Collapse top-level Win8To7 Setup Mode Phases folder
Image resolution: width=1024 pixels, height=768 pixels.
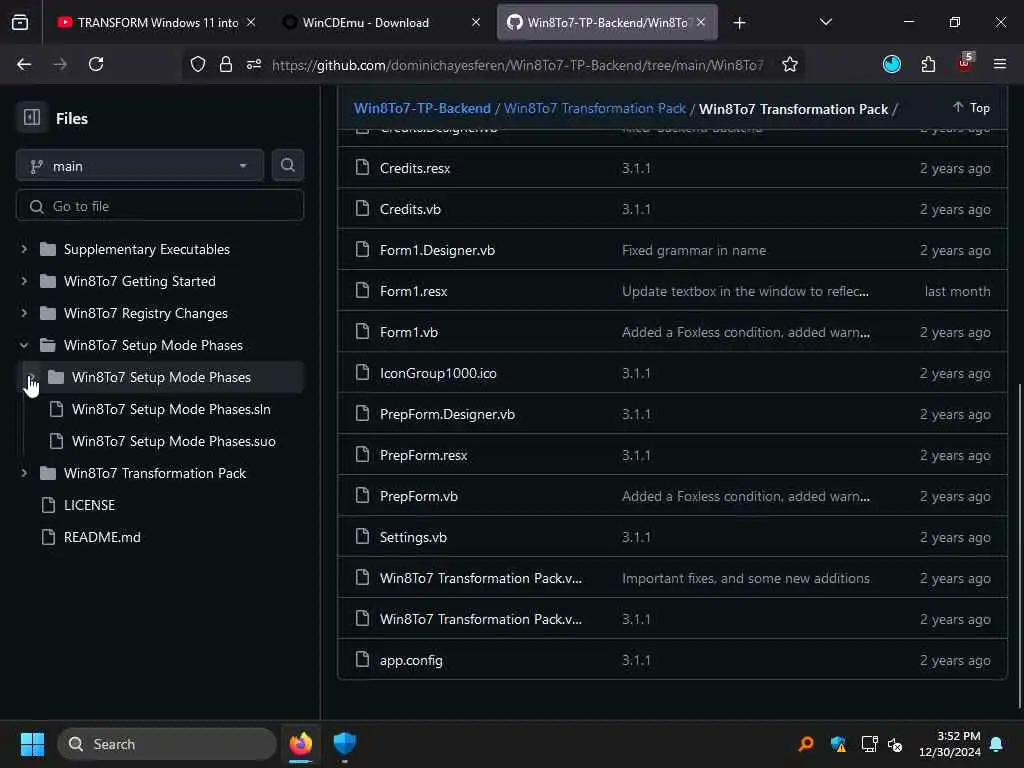coord(24,345)
